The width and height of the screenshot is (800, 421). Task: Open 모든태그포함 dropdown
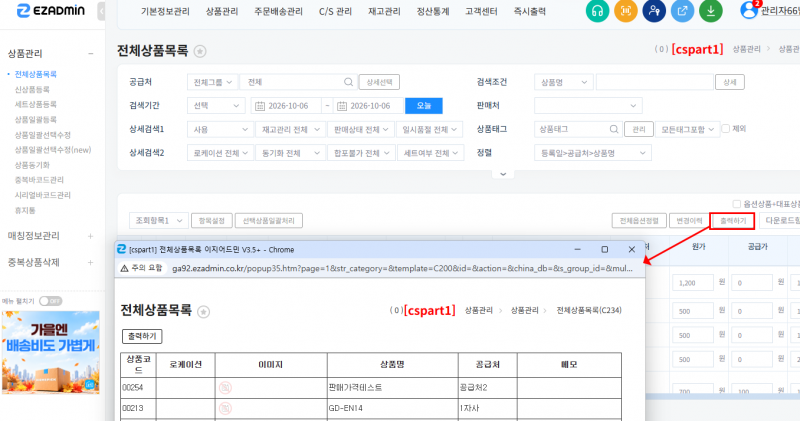click(x=687, y=130)
